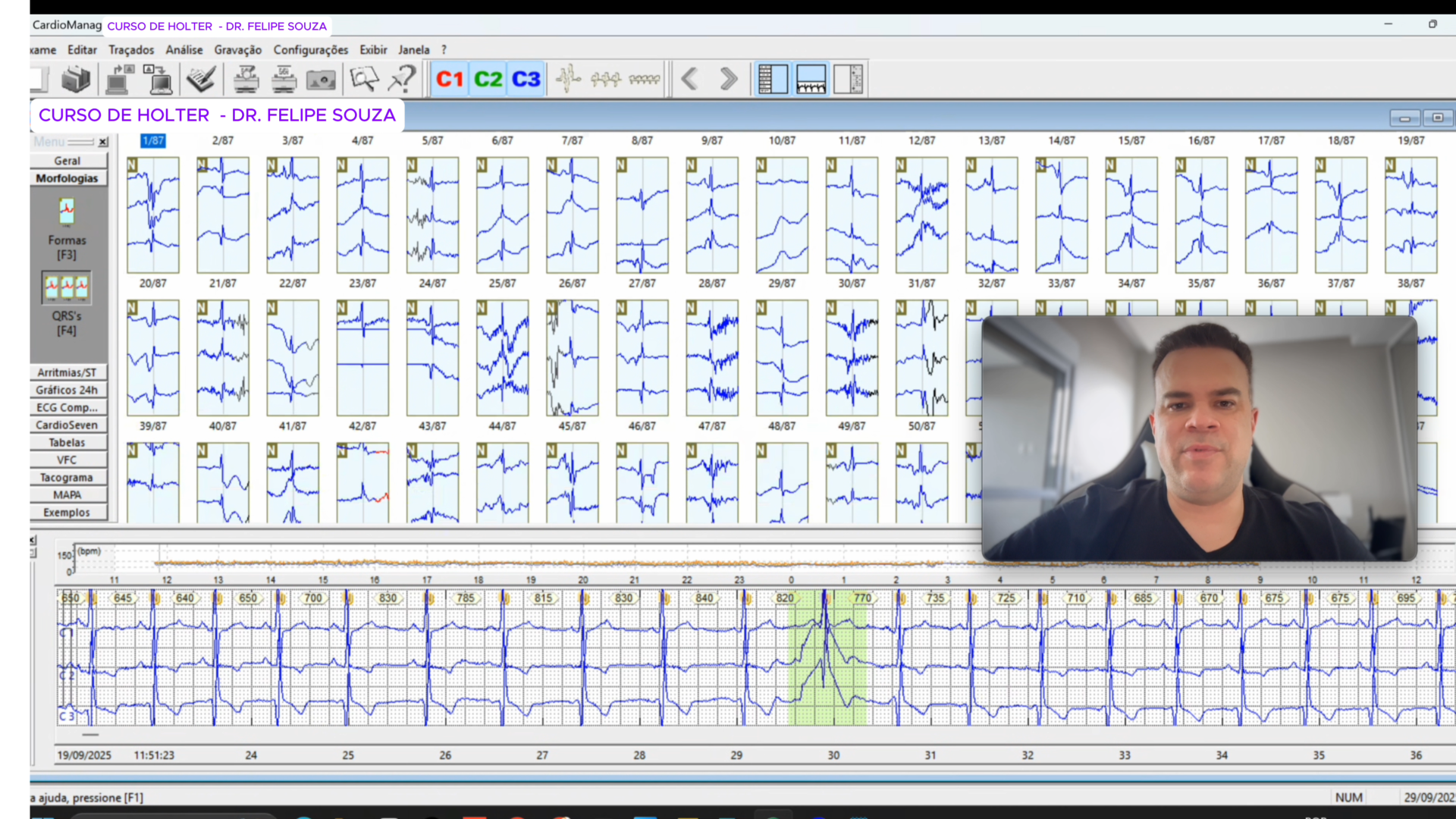Click the VFC button in sidebar

click(67, 460)
